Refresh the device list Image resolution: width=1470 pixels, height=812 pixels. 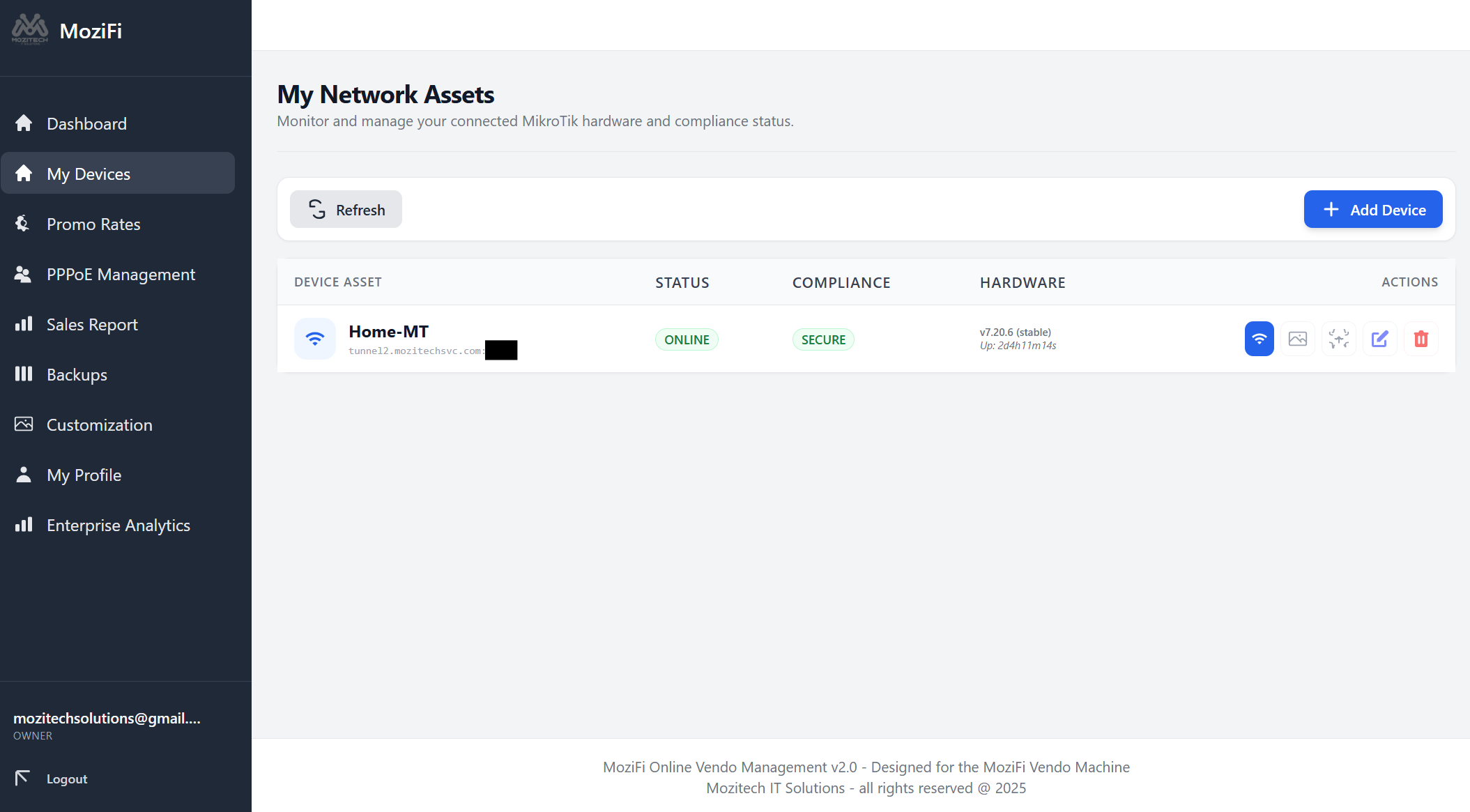click(x=346, y=209)
